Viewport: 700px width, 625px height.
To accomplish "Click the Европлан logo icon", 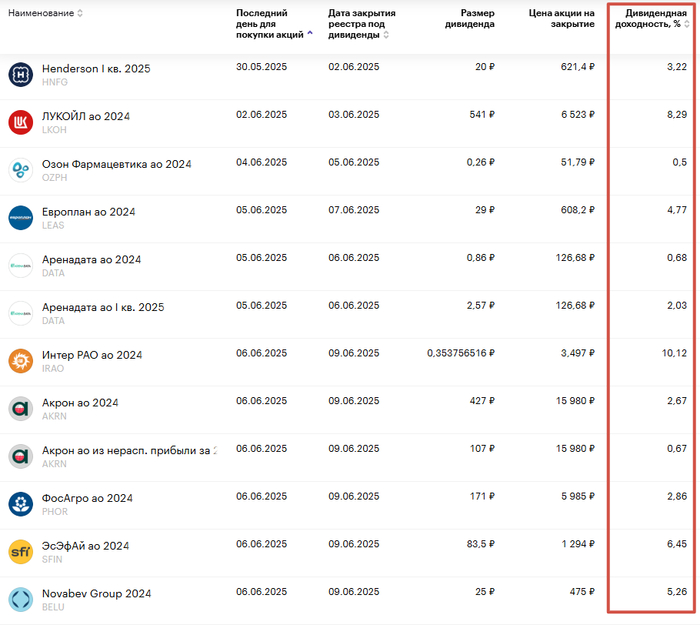I will click(x=21, y=217).
